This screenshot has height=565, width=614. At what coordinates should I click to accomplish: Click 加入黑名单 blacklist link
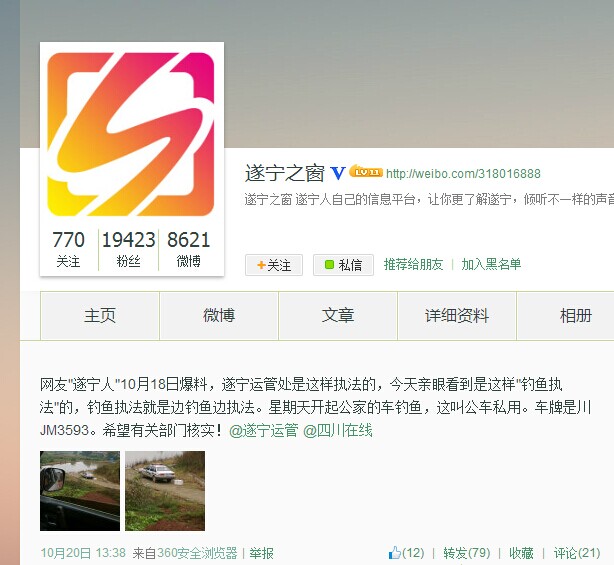[x=491, y=264]
